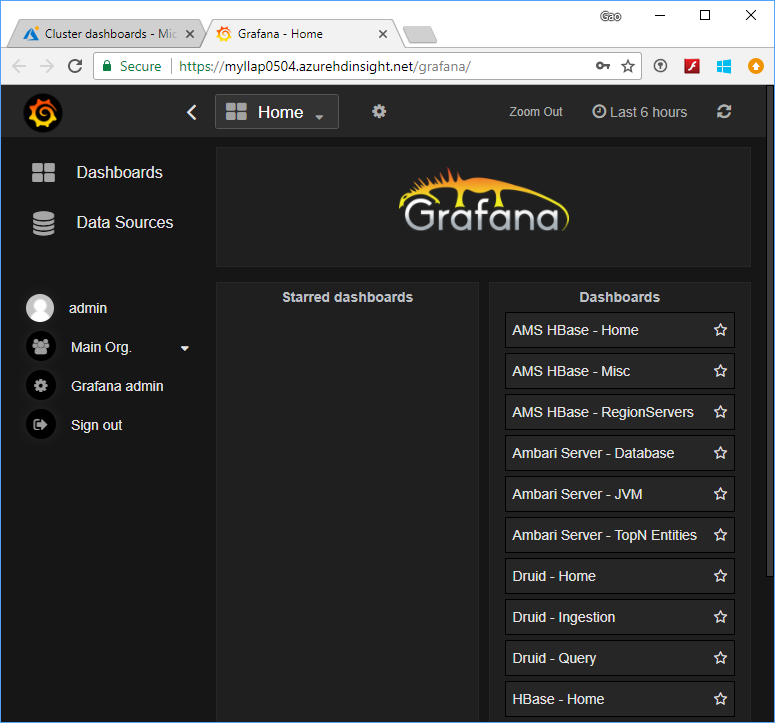This screenshot has width=775, height=723.
Task: Click the Zoom Out button
Action: 536,112
